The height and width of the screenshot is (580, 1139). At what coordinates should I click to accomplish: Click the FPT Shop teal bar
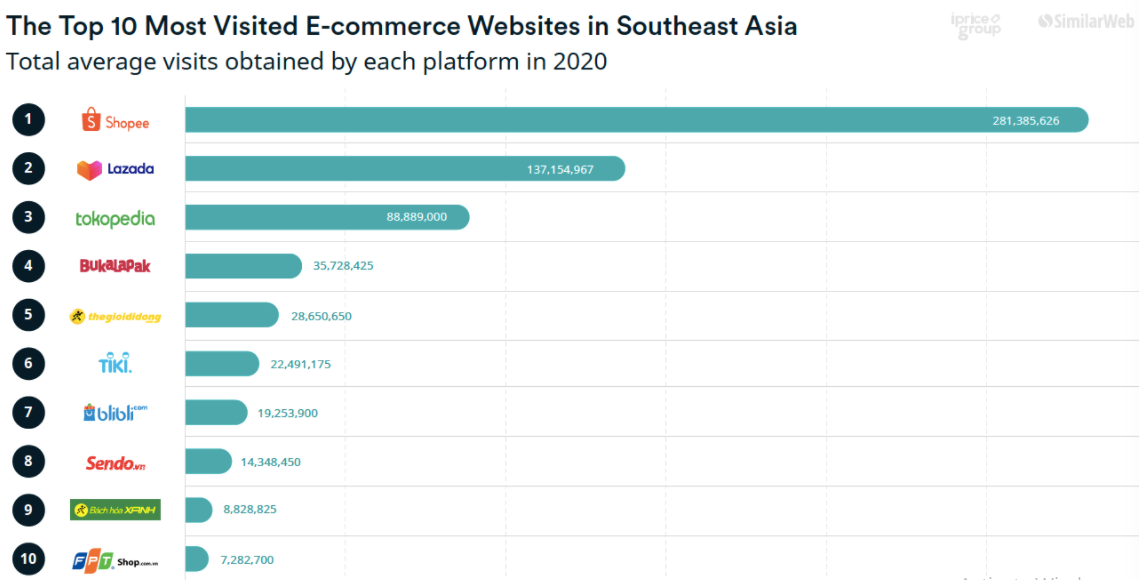click(x=197, y=559)
